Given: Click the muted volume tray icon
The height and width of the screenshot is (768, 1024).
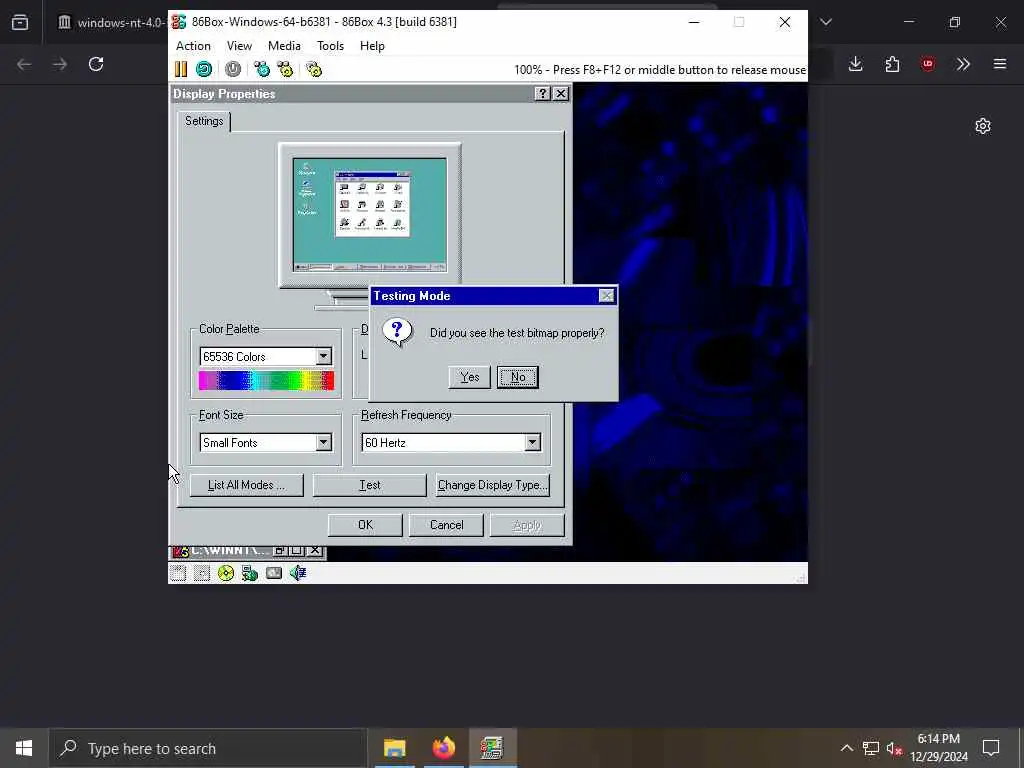Looking at the screenshot, I should (x=894, y=748).
